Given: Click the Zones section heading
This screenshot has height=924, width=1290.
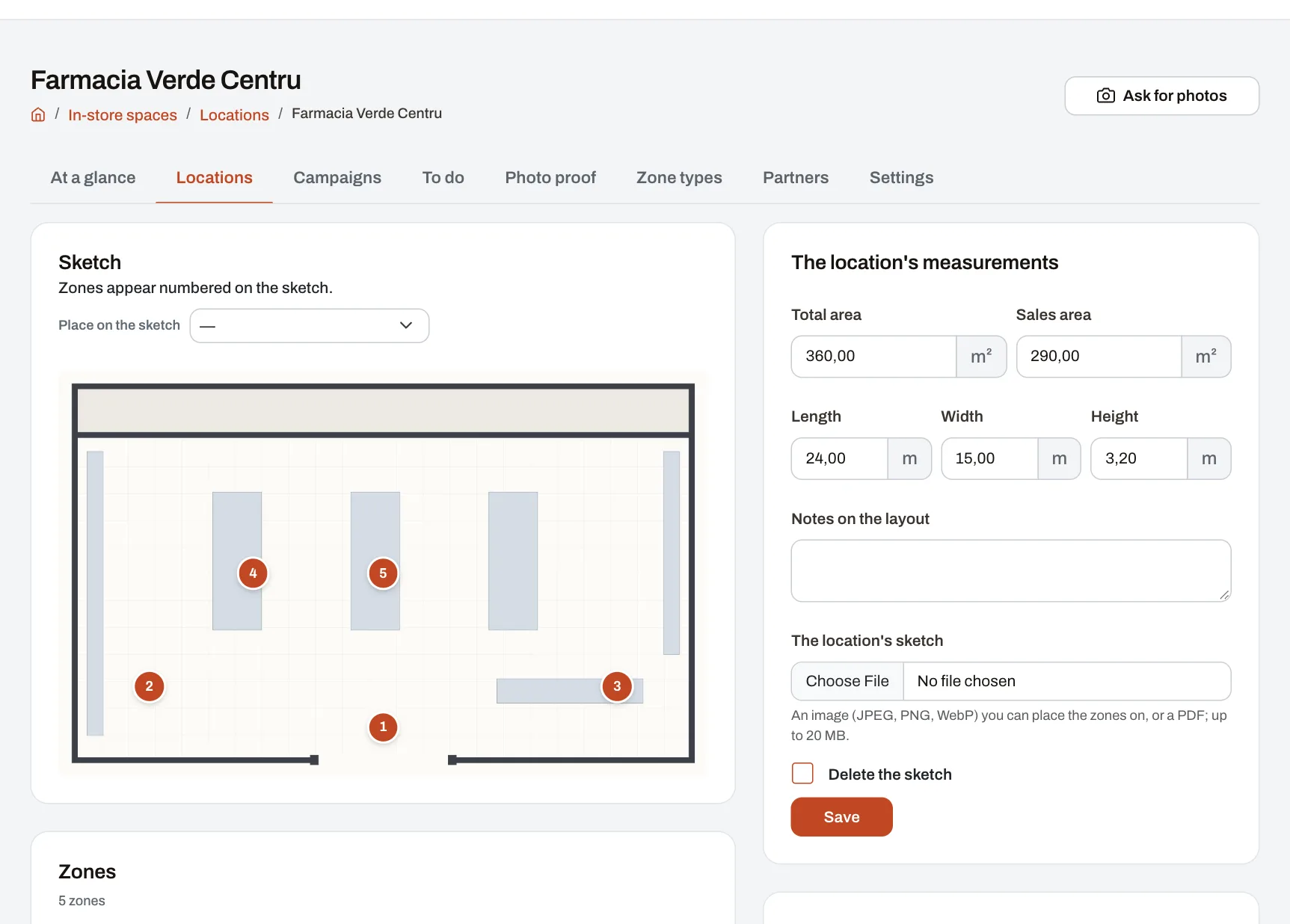Looking at the screenshot, I should tap(87, 872).
